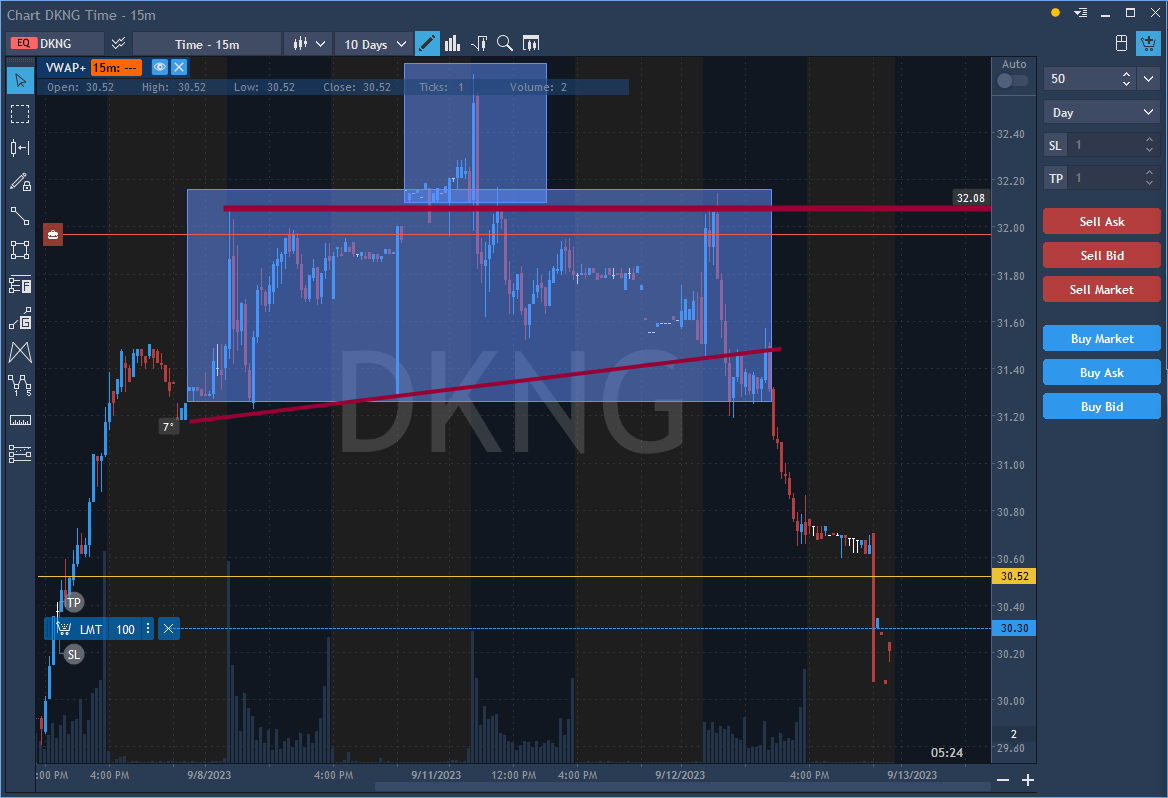Choose the rectangle shape drawing tool
Viewport: 1168px width, 798px height.
(20, 250)
